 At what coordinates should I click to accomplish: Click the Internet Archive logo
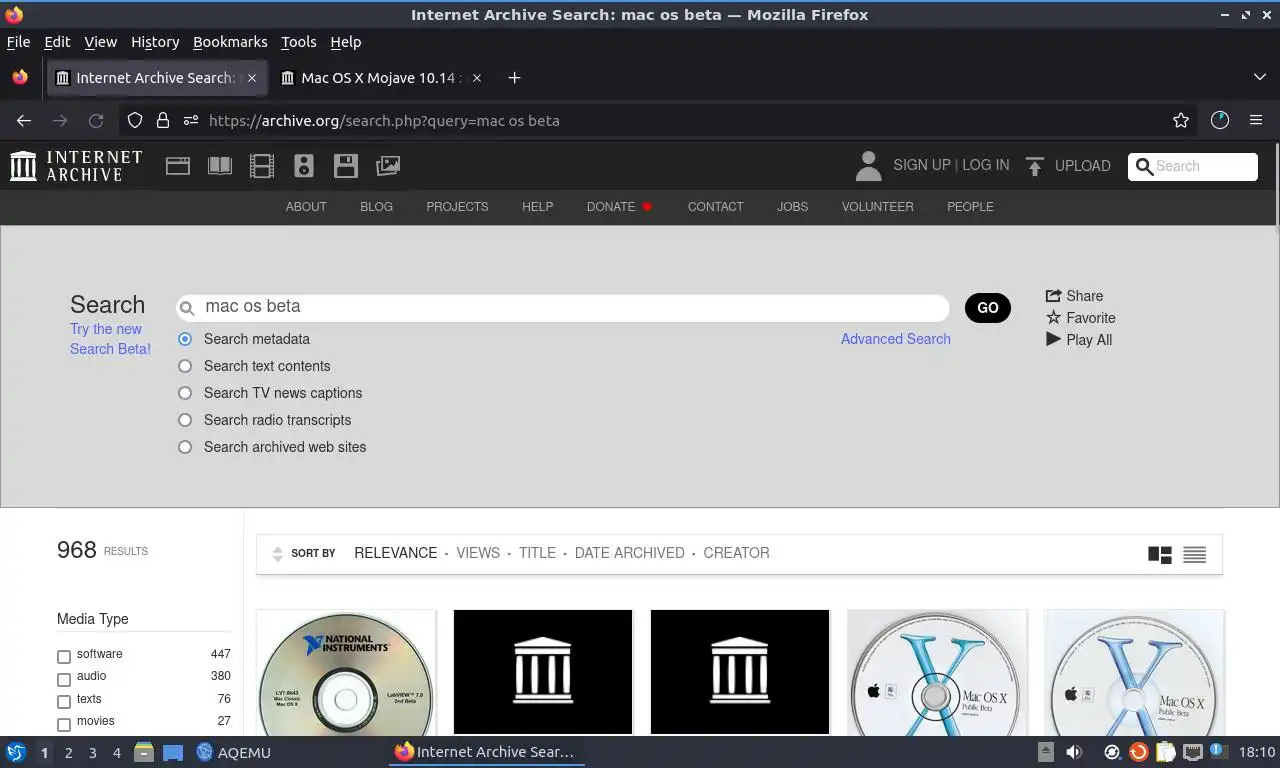click(76, 166)
